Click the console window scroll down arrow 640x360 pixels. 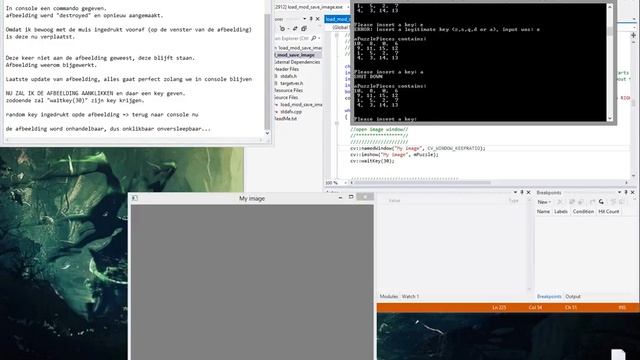coord(610,118)
